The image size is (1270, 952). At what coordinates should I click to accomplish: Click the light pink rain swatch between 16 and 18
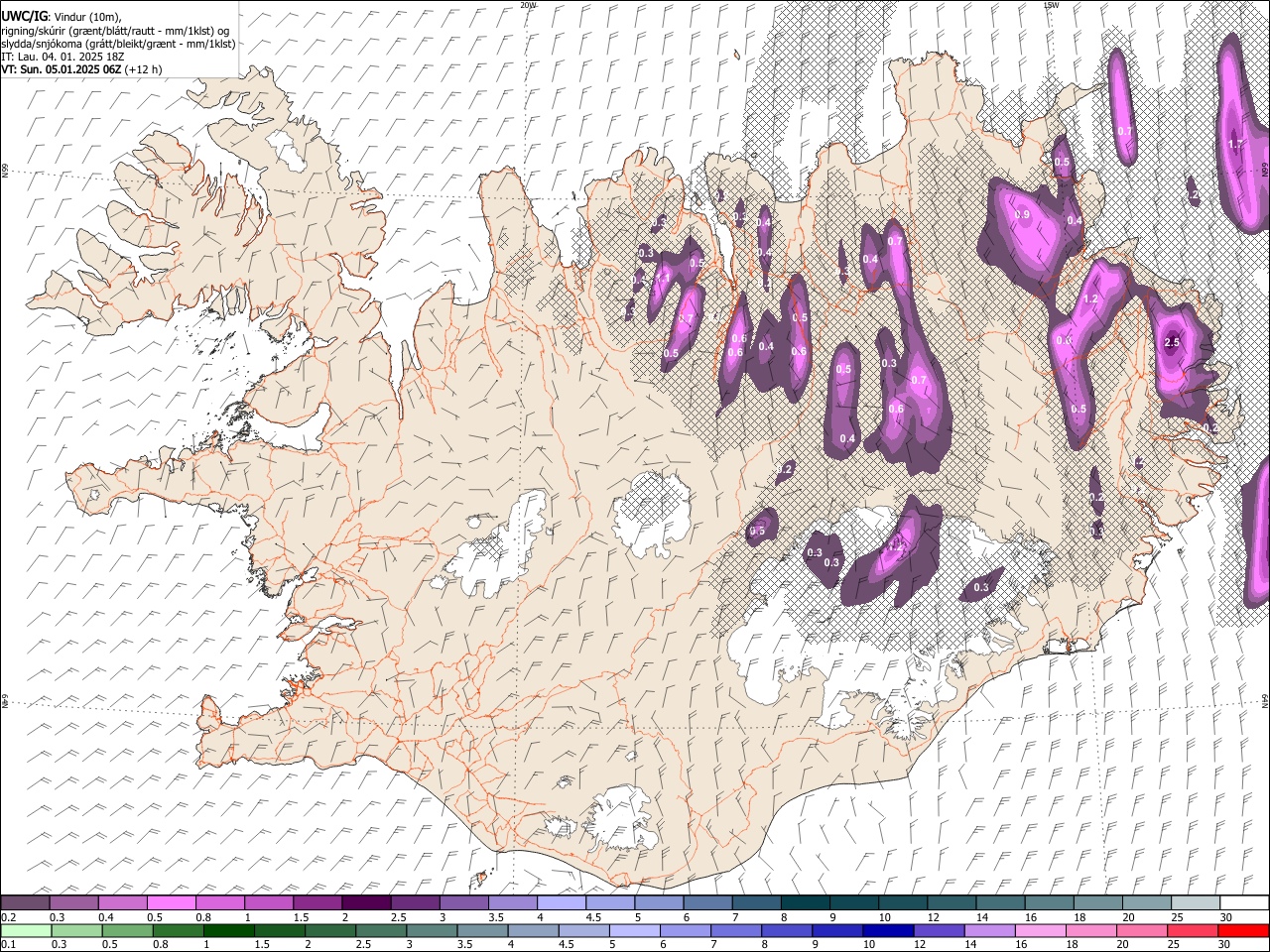pyautogui.click(x=1040, y=931)
